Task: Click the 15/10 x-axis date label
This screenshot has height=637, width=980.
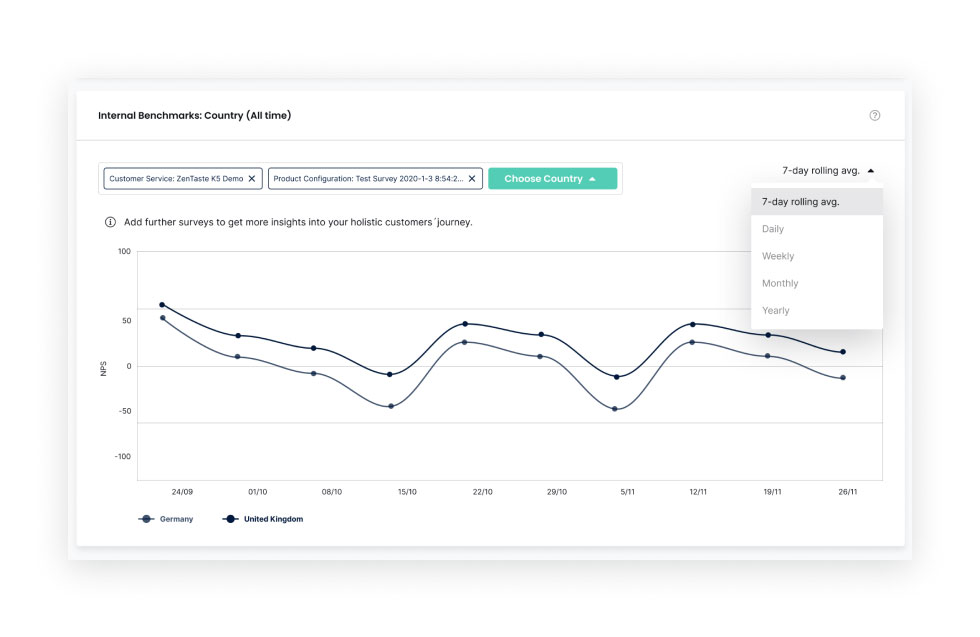Action: click(407, 492)
